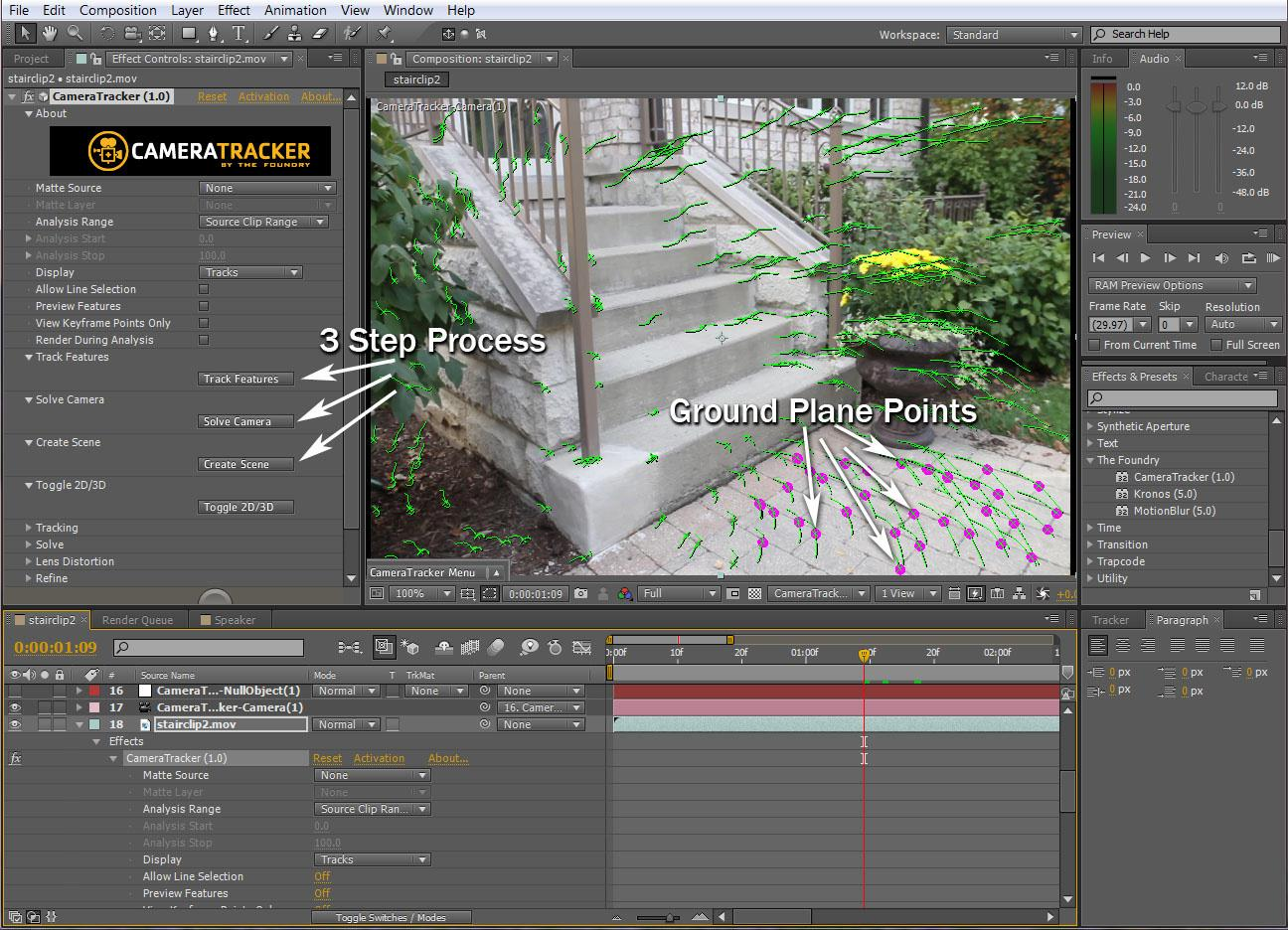The image size is (1288, 930).
Task: Jump to first frame in Preview
Action: coord(1098,258)
